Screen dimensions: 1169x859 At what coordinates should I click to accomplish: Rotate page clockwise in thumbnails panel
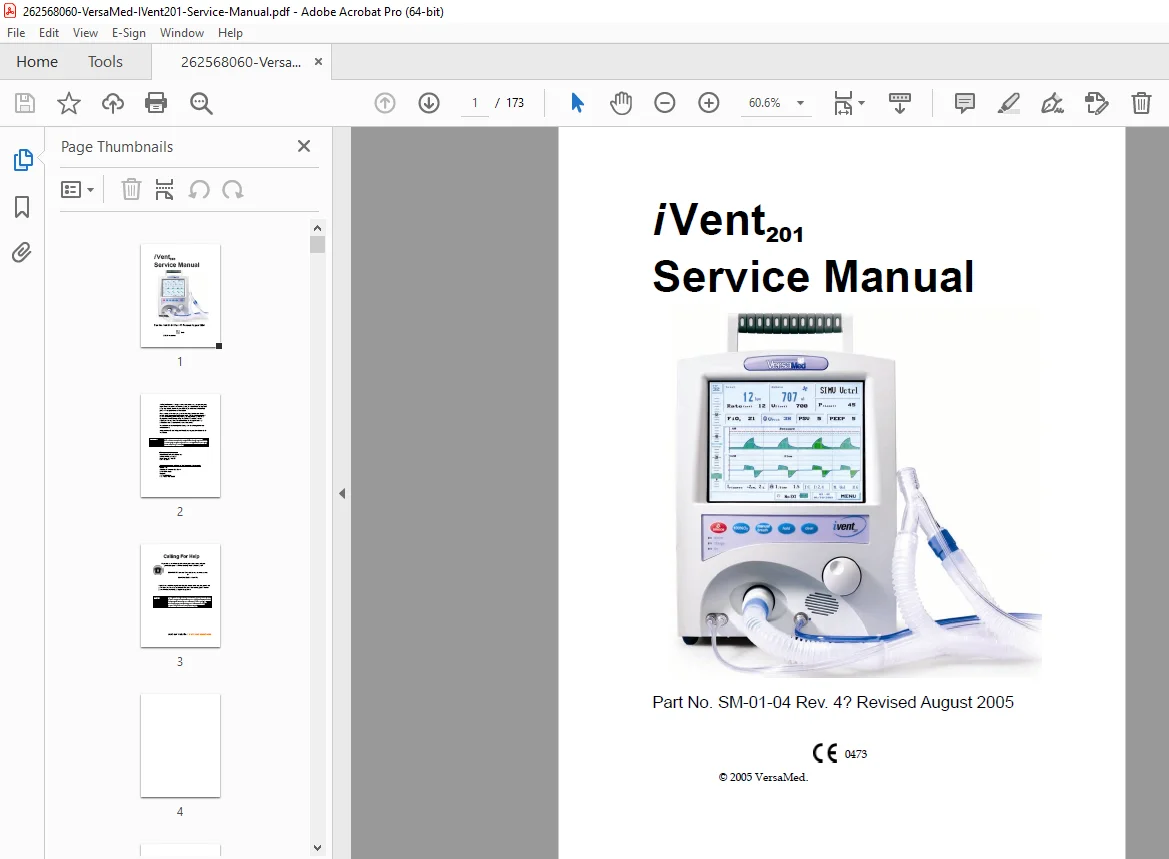click(233, 189)
